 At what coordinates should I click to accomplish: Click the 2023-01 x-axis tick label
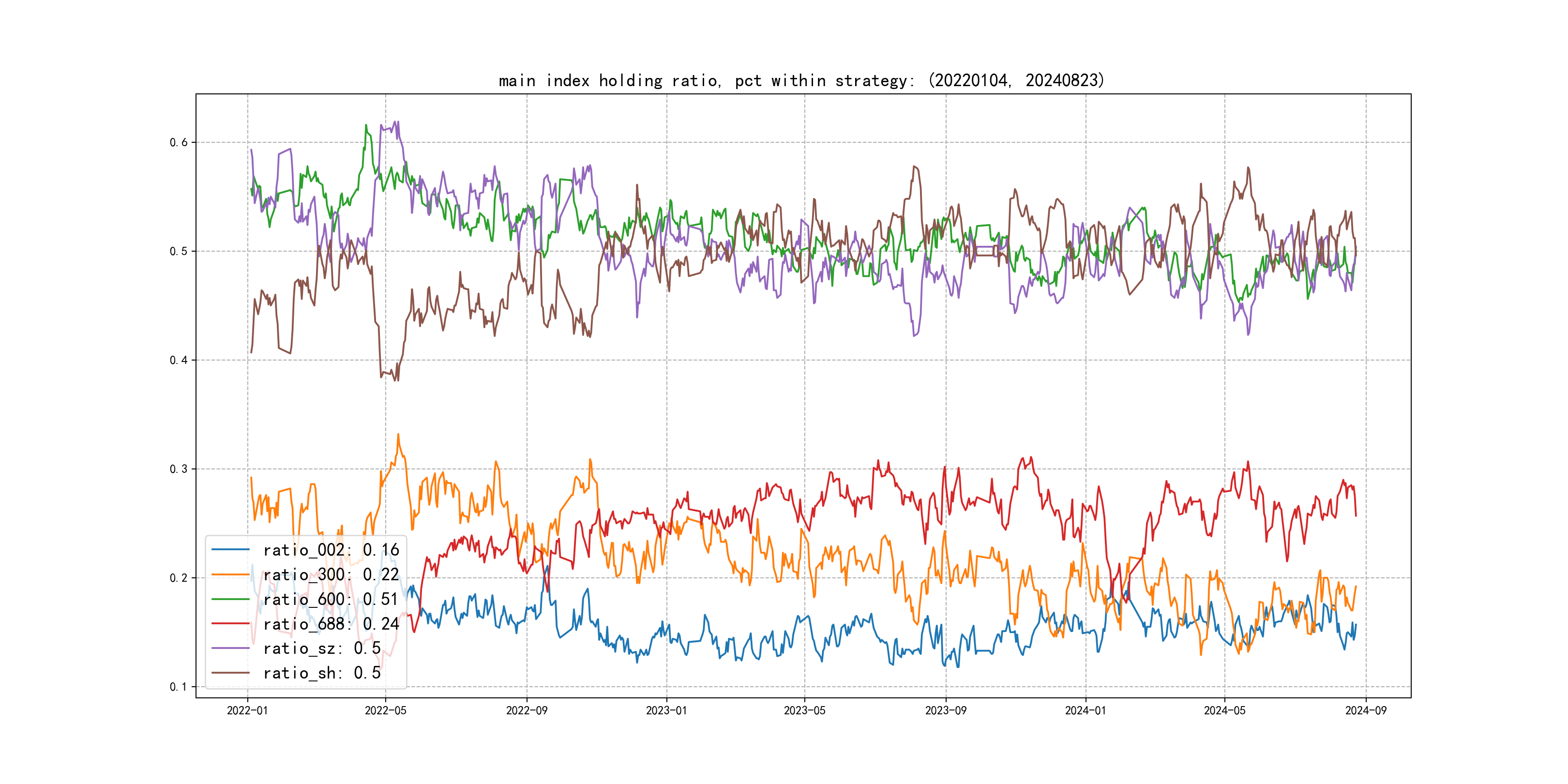pos(666,711)
